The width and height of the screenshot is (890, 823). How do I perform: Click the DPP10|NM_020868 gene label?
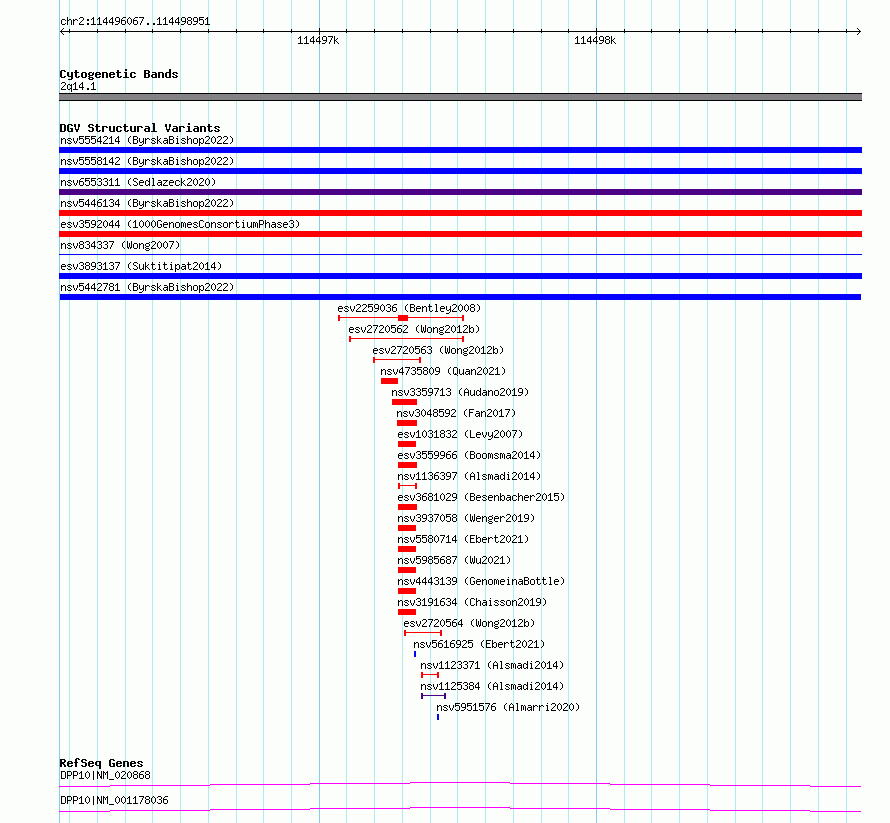(105, 775)
